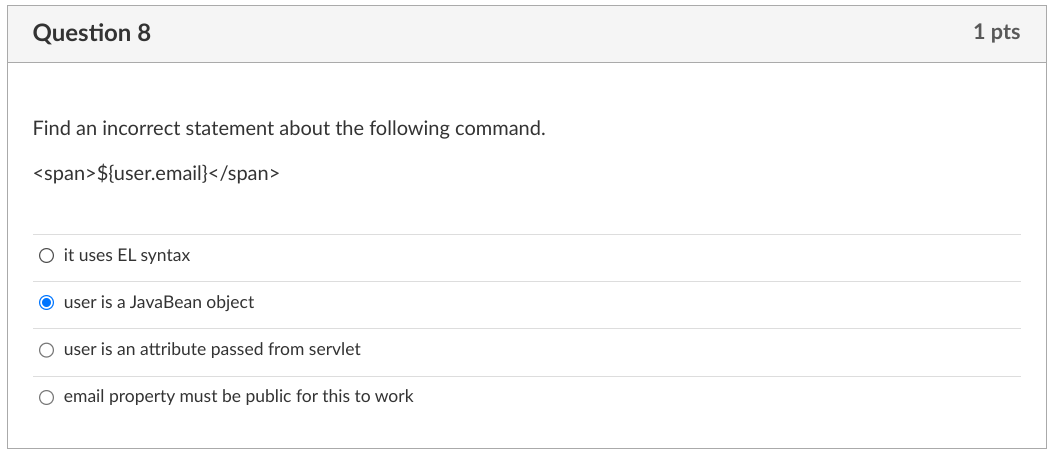Select the "it uses EL syntax" radio button
The image size is (1054, 462).
pyautogui.click(x=46, y=256)
